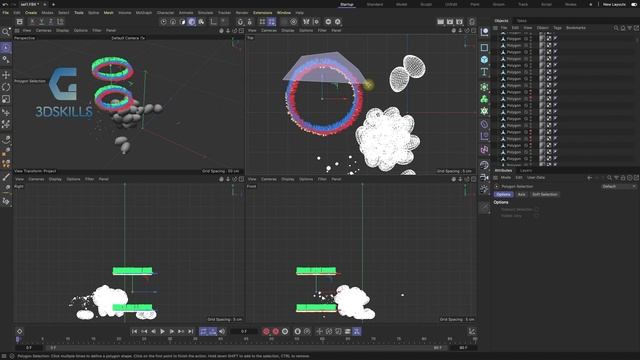Toggle the X axis lock
The height and width of the screenshot is (360, 640).
pos(33,22)
